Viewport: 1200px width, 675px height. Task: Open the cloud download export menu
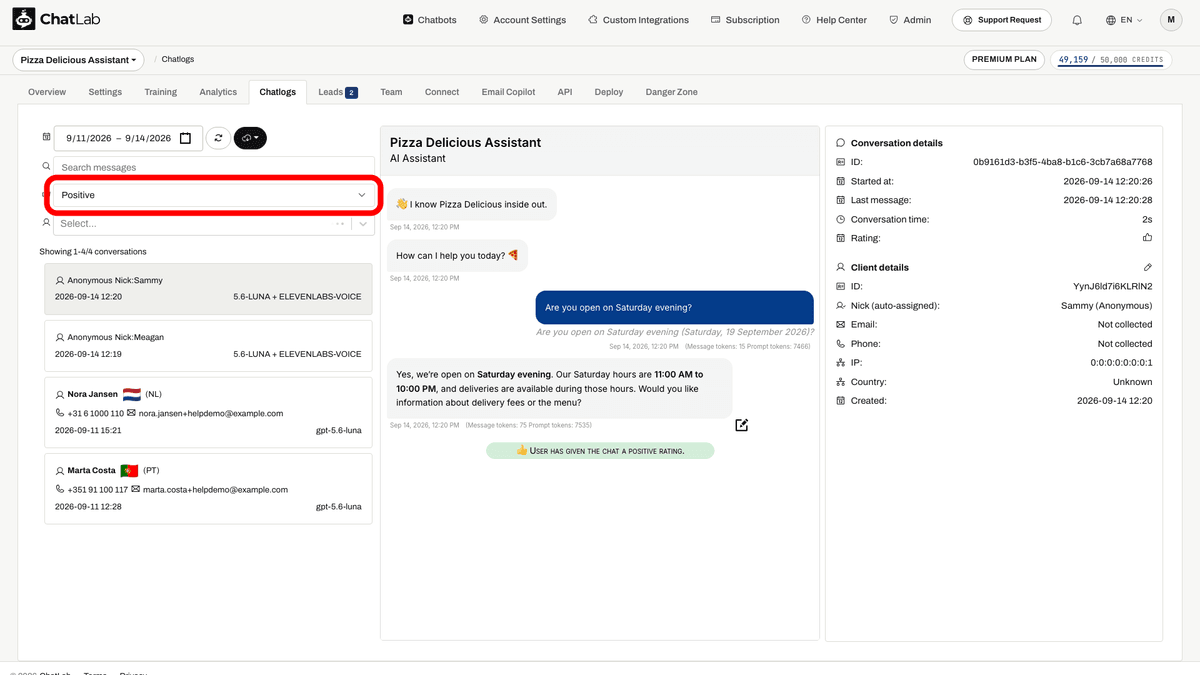250,138
